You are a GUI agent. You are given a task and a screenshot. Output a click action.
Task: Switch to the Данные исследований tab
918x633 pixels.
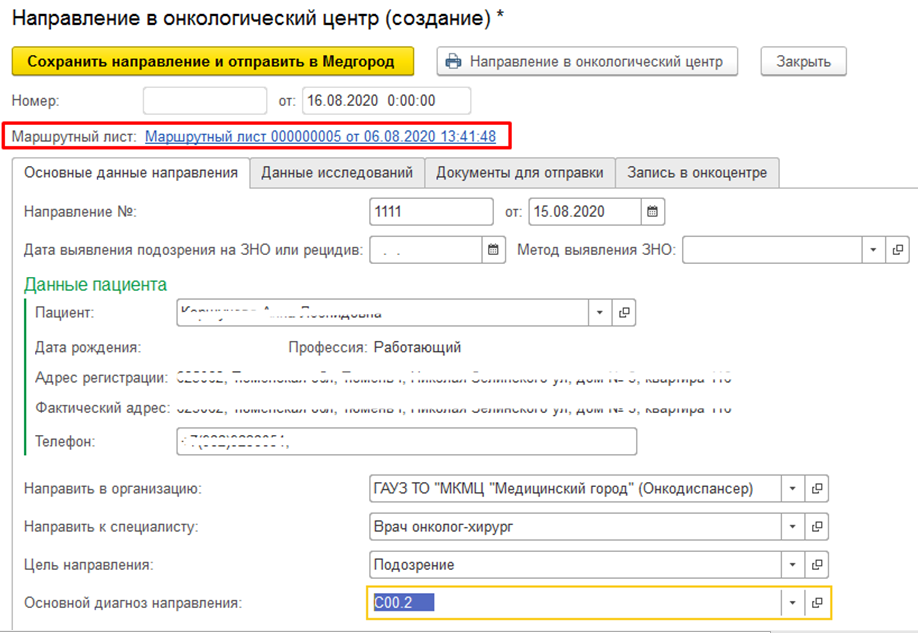pyautogui.click(x=337, y=173)
